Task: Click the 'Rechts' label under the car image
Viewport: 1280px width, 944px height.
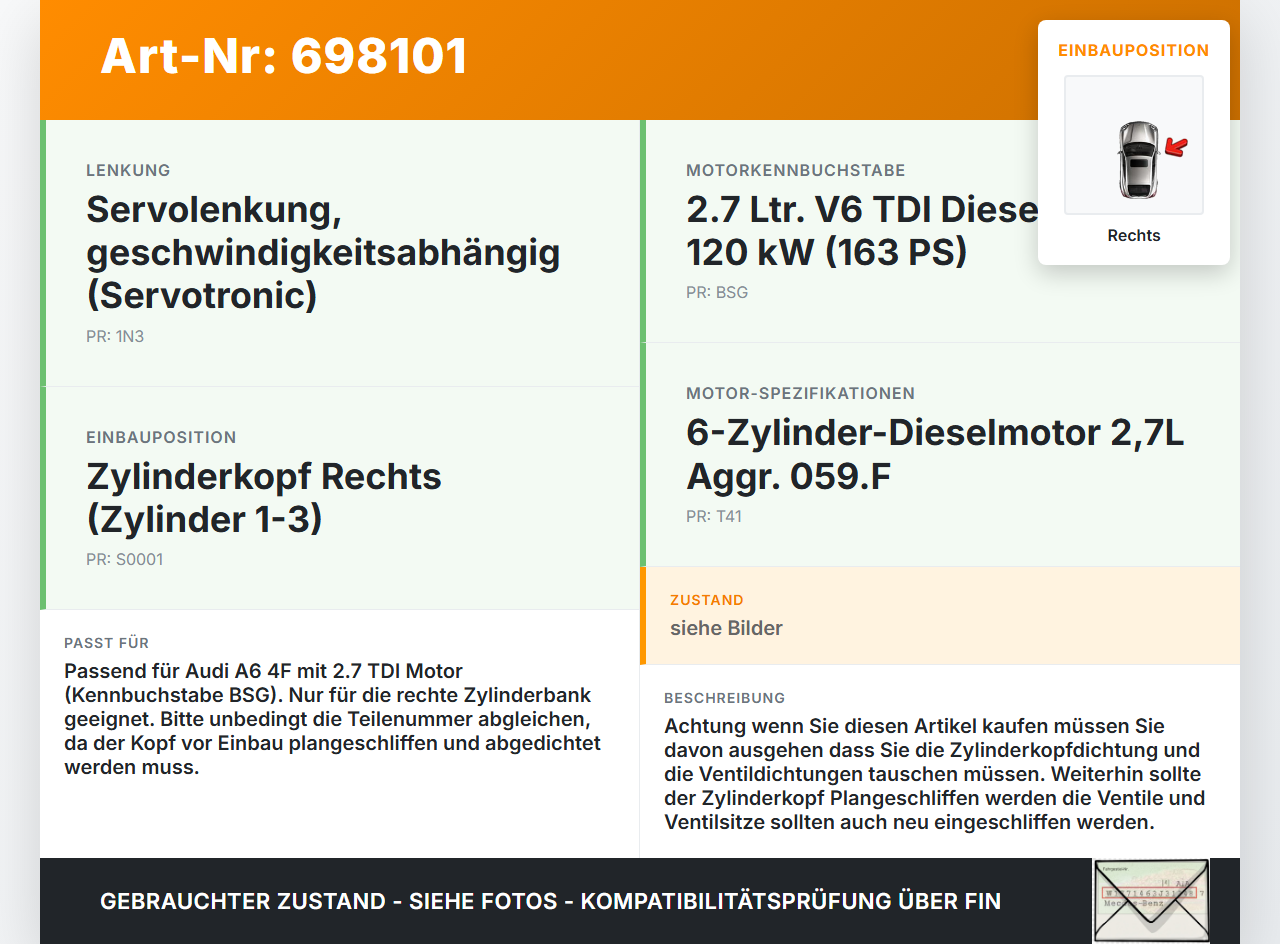Action: coord(1134,236)
